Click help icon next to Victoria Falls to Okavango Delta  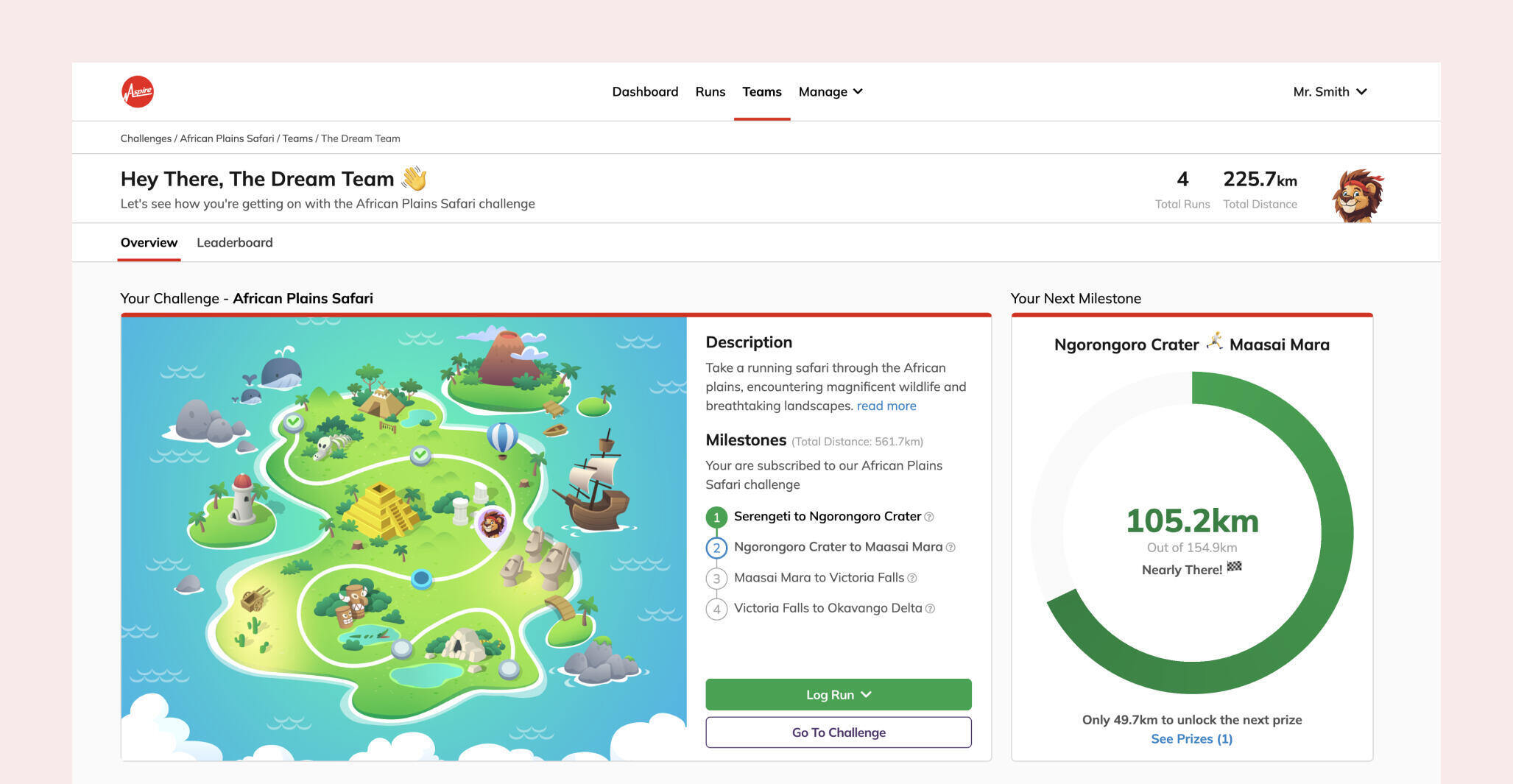(x=930, y=609)
